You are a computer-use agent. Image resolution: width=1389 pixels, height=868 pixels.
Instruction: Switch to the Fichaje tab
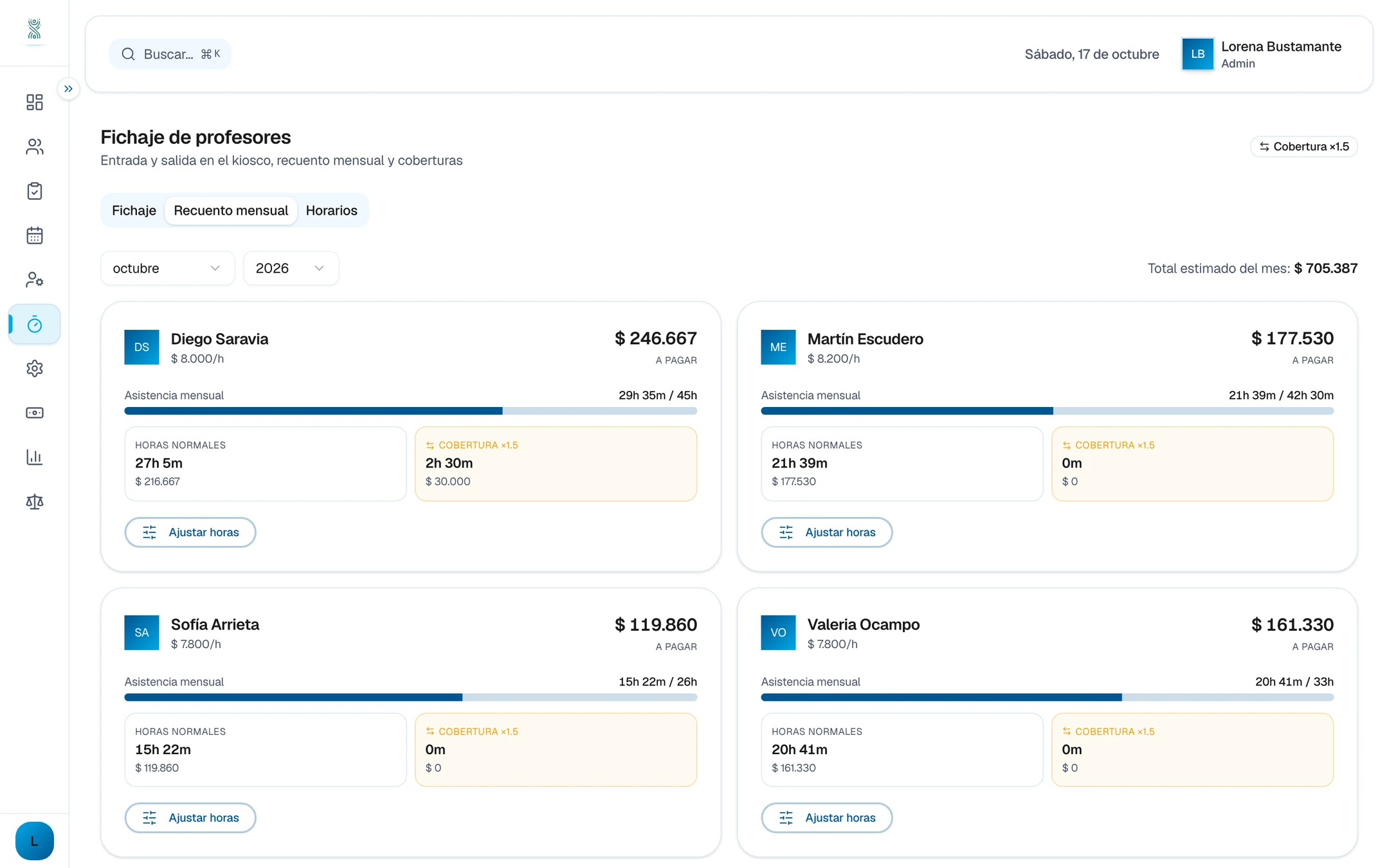coord(134,210)
